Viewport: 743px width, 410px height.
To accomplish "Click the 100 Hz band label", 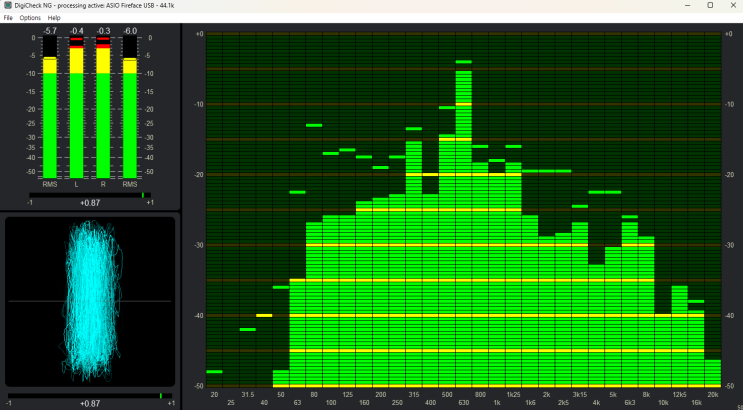I will 331,403.
